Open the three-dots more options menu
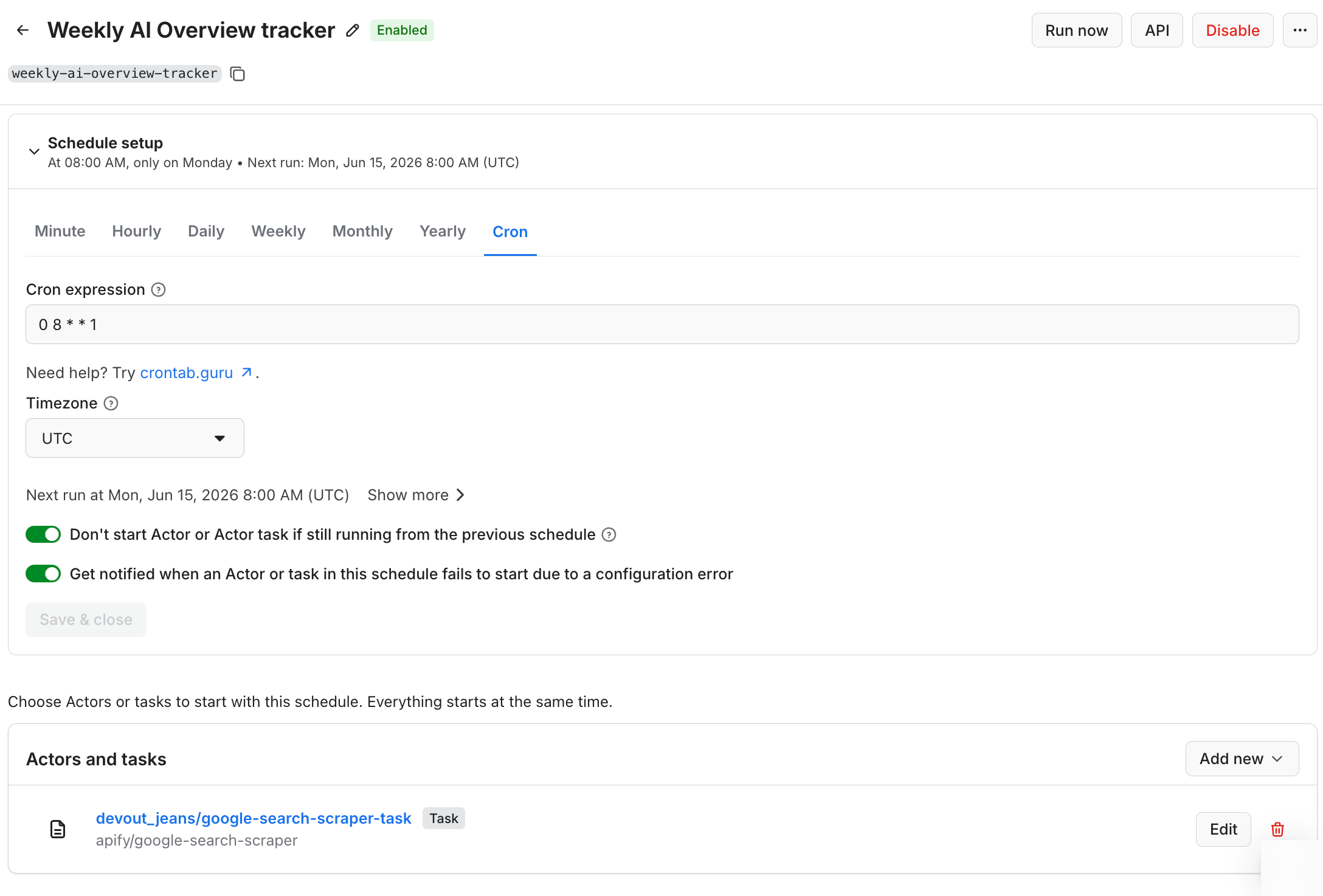1323x896 pixels. (x=1300, y=30)
